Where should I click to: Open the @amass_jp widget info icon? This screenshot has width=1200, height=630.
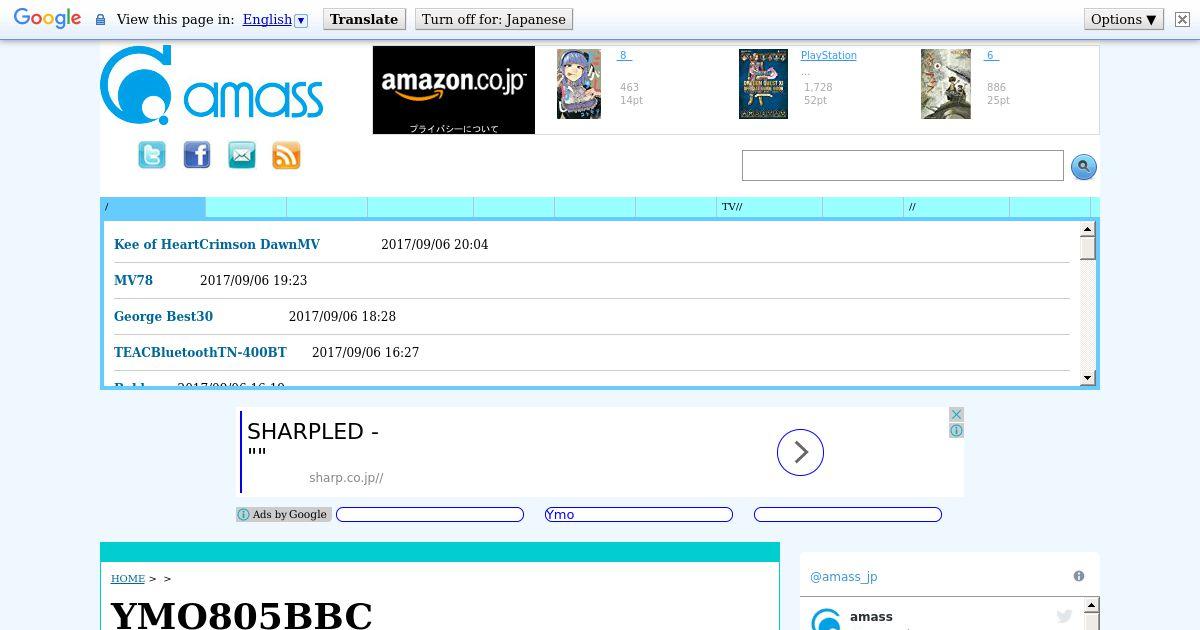(x=1079, y=576)
